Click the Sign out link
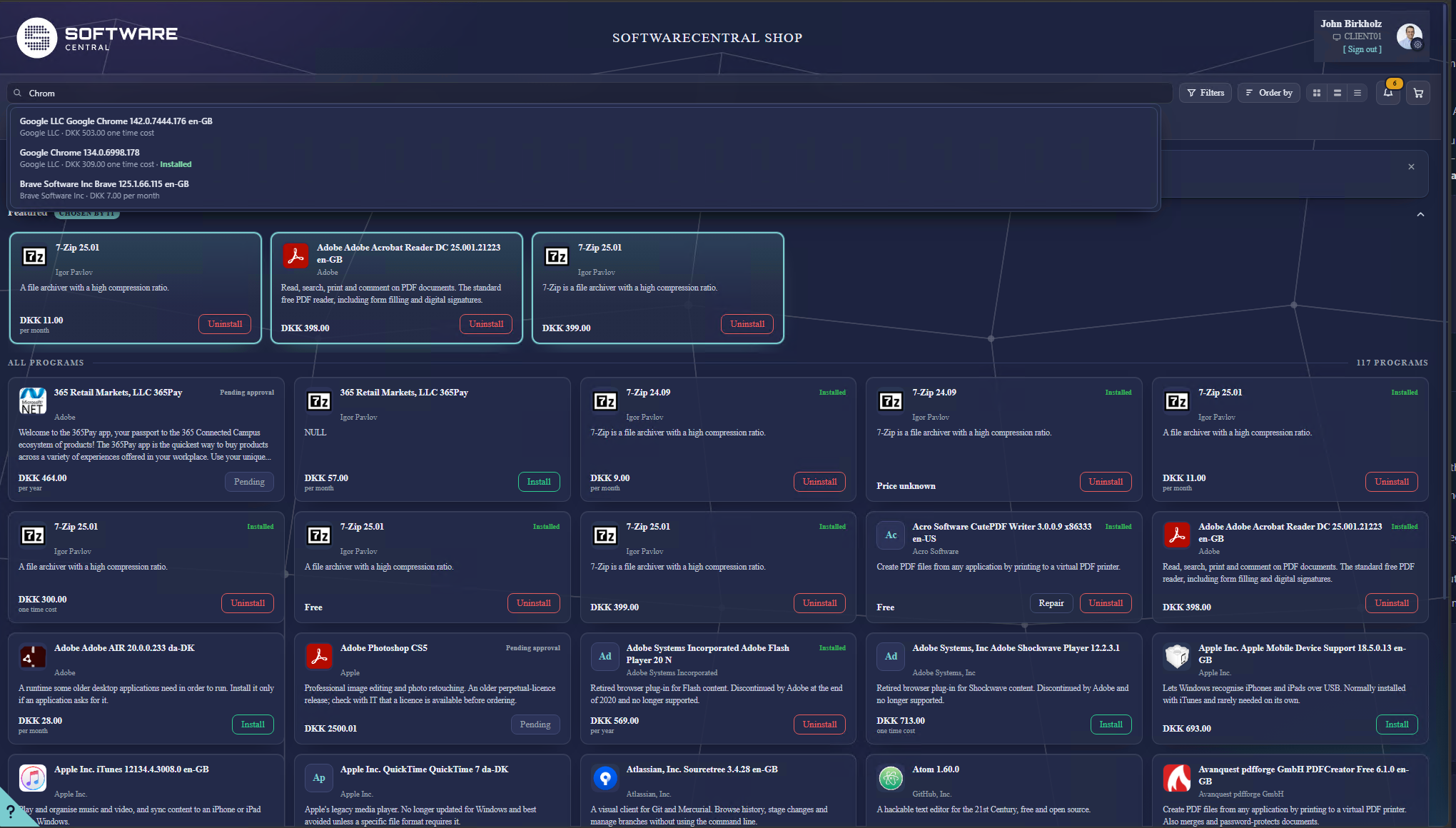The image size is (1456, 828). pyautogui.click(x=1362, y=49)
